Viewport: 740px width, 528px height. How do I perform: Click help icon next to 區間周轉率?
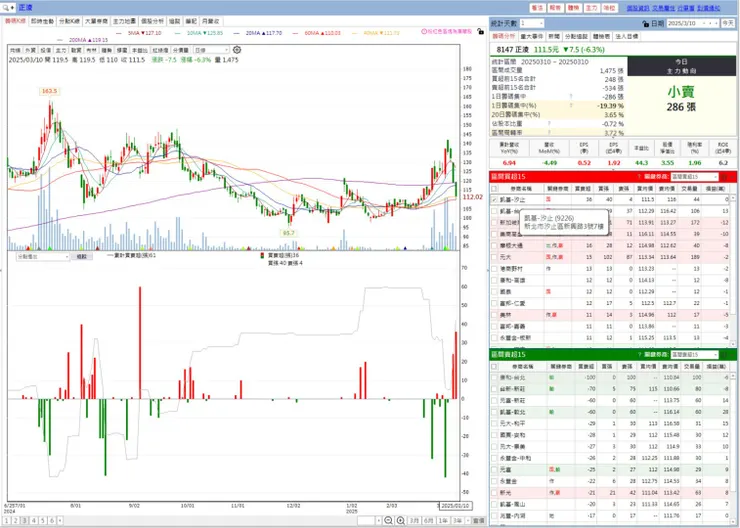pyautogui.click(x=549, y=133)
